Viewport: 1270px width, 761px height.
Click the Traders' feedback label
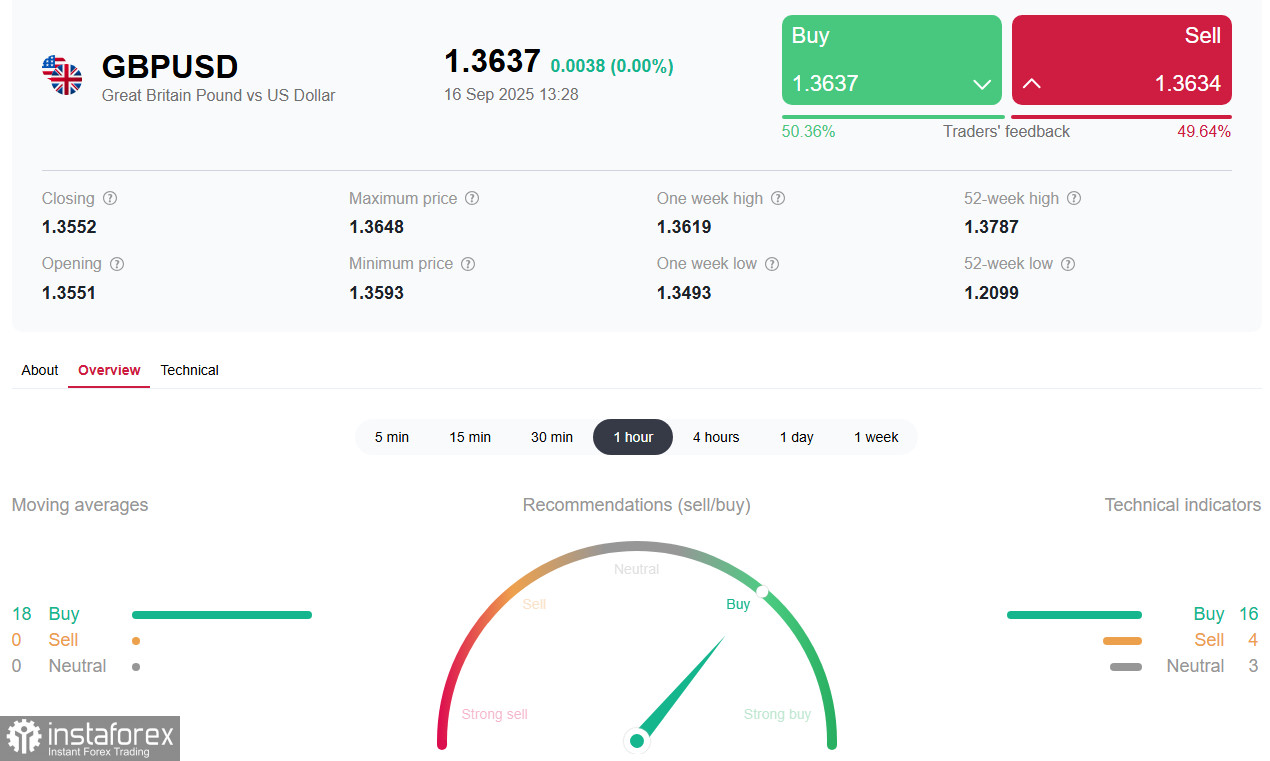(1006, 132)
